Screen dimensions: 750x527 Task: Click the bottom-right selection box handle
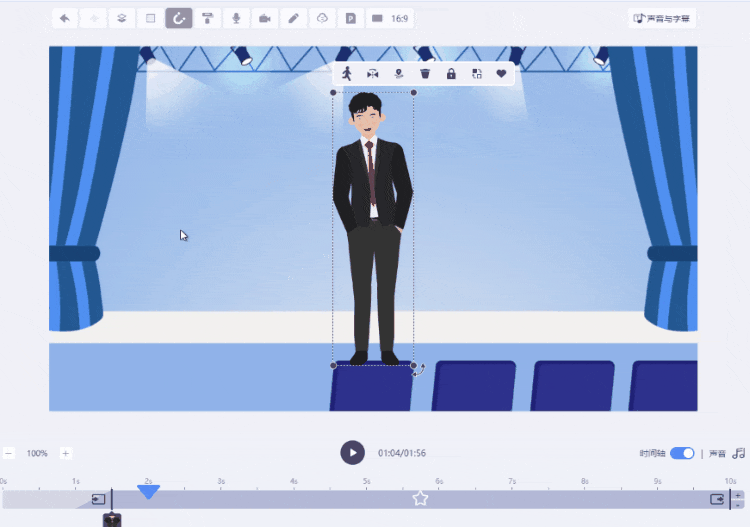pyautogui.click(x=414, y=365)
